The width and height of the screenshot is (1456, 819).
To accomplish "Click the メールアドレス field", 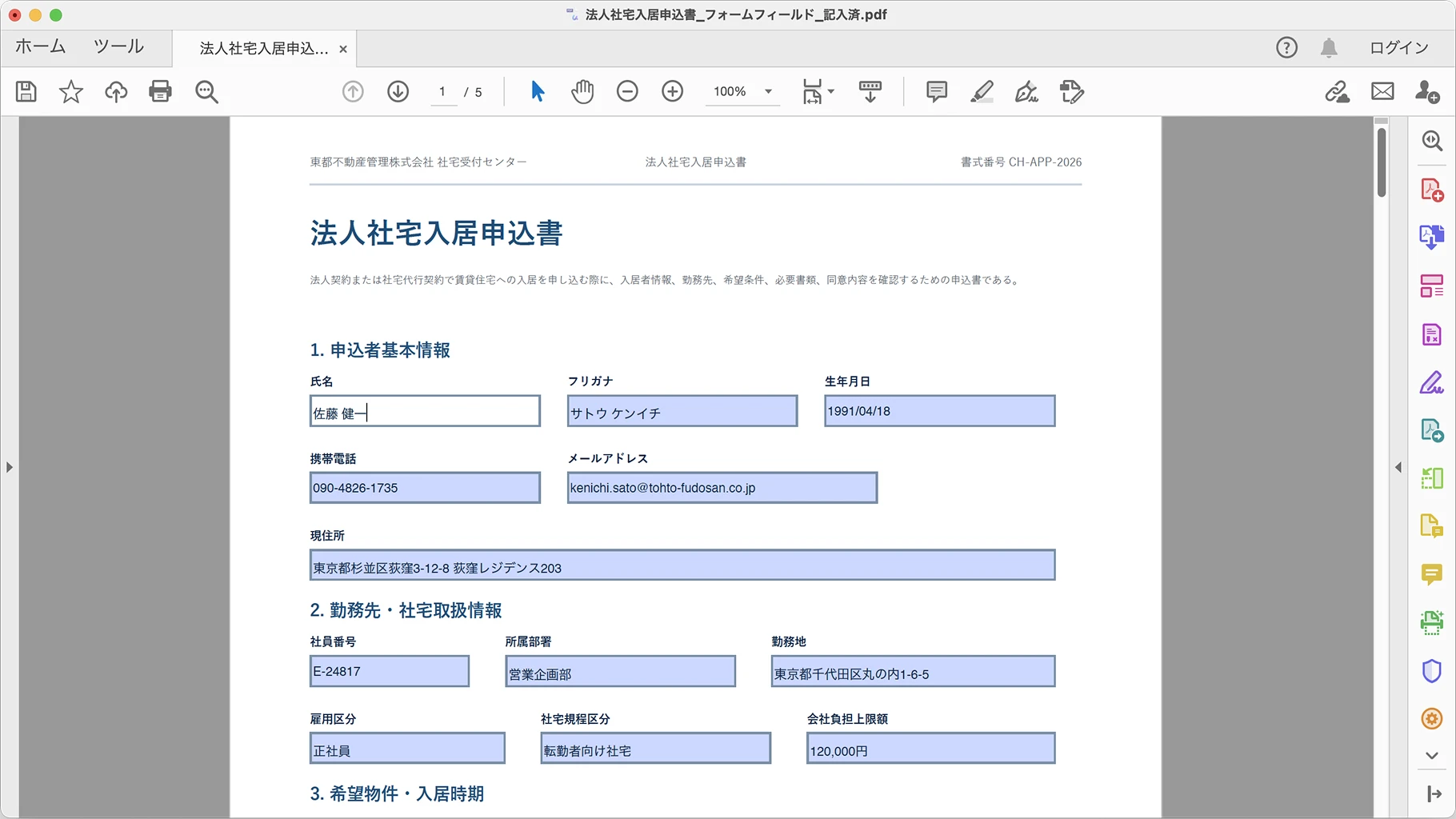I will (722, 488).
